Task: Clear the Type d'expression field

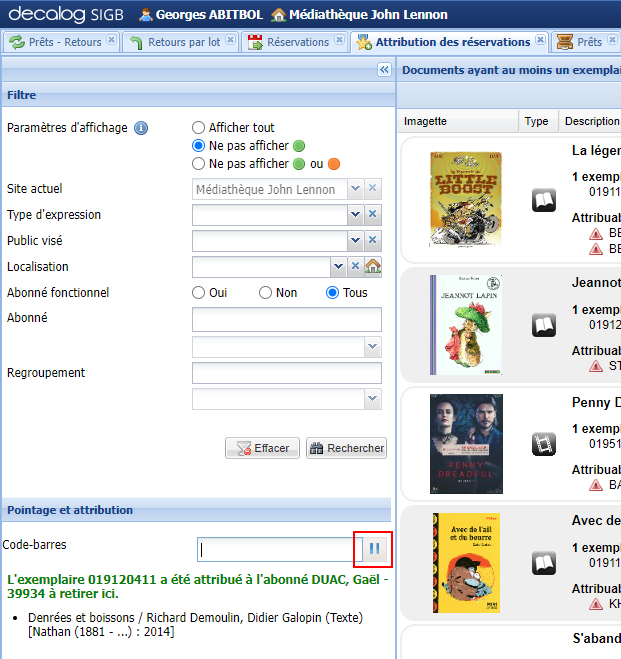Action: coord(372,214)
